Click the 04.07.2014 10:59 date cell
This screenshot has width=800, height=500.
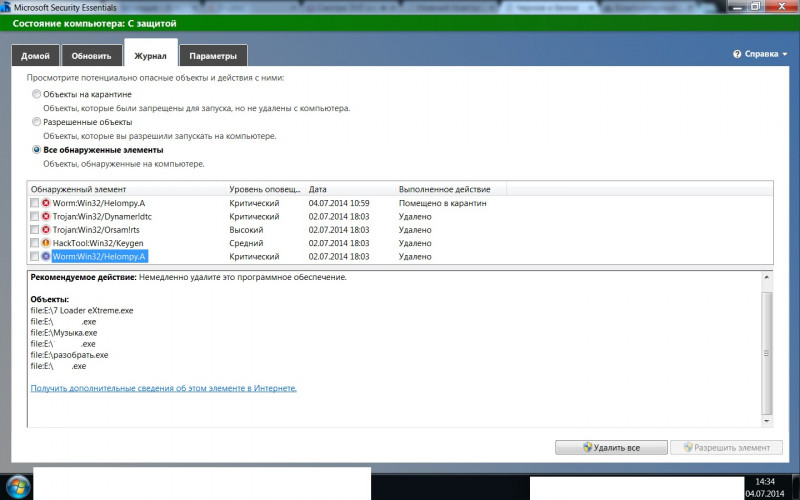pyautogui.click(x=339, y=203)
